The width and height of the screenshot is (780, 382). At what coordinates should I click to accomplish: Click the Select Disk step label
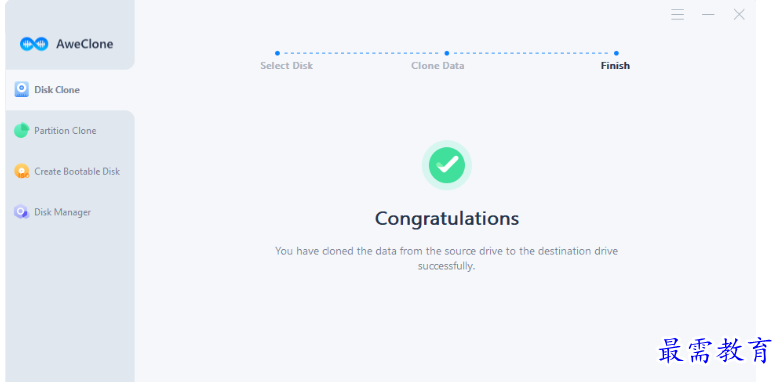pos(287,66)
